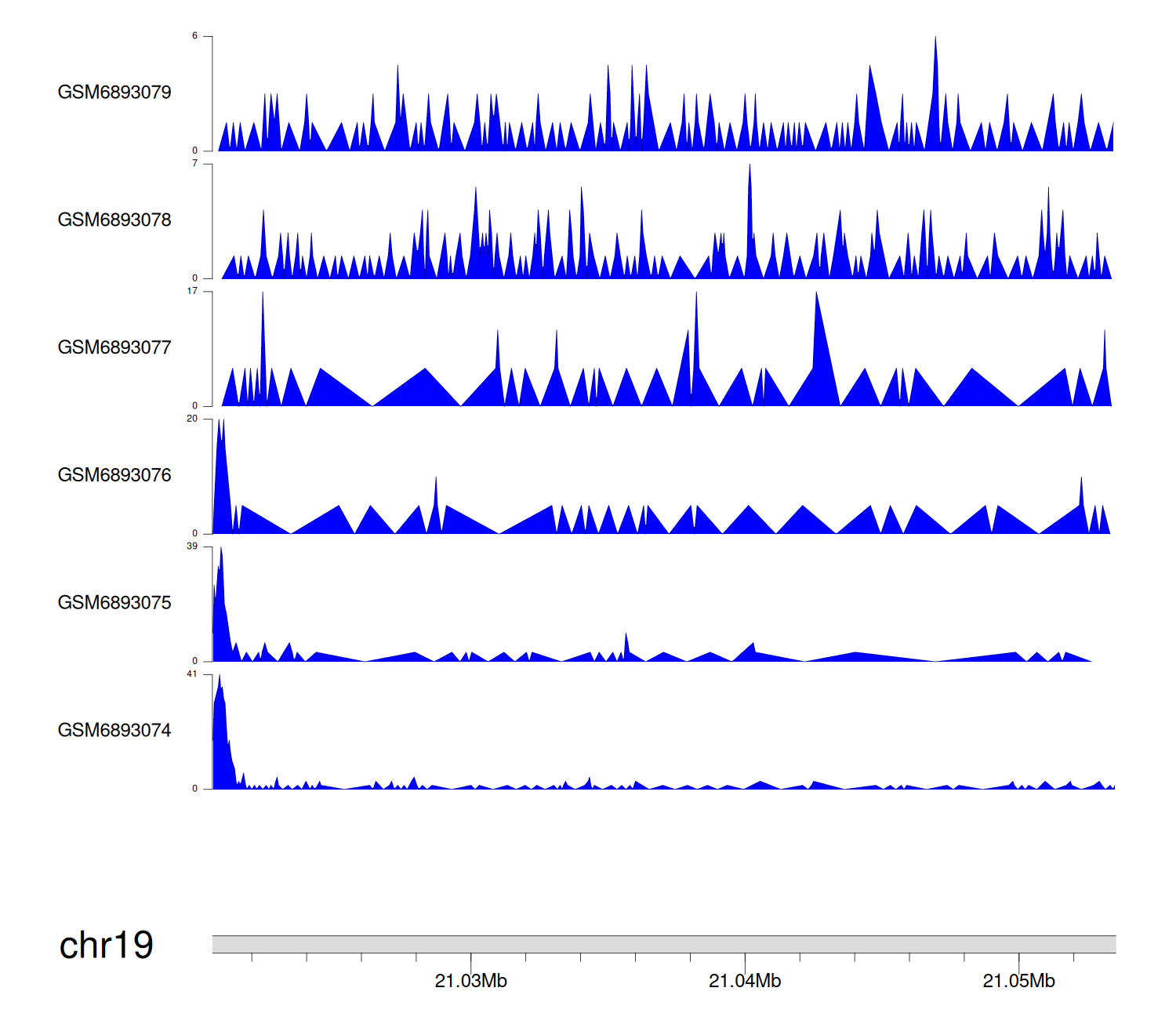Click the 21.03Mb axis position label
Viewport: 1176px width, 1035px height.
tap(470, 981)
